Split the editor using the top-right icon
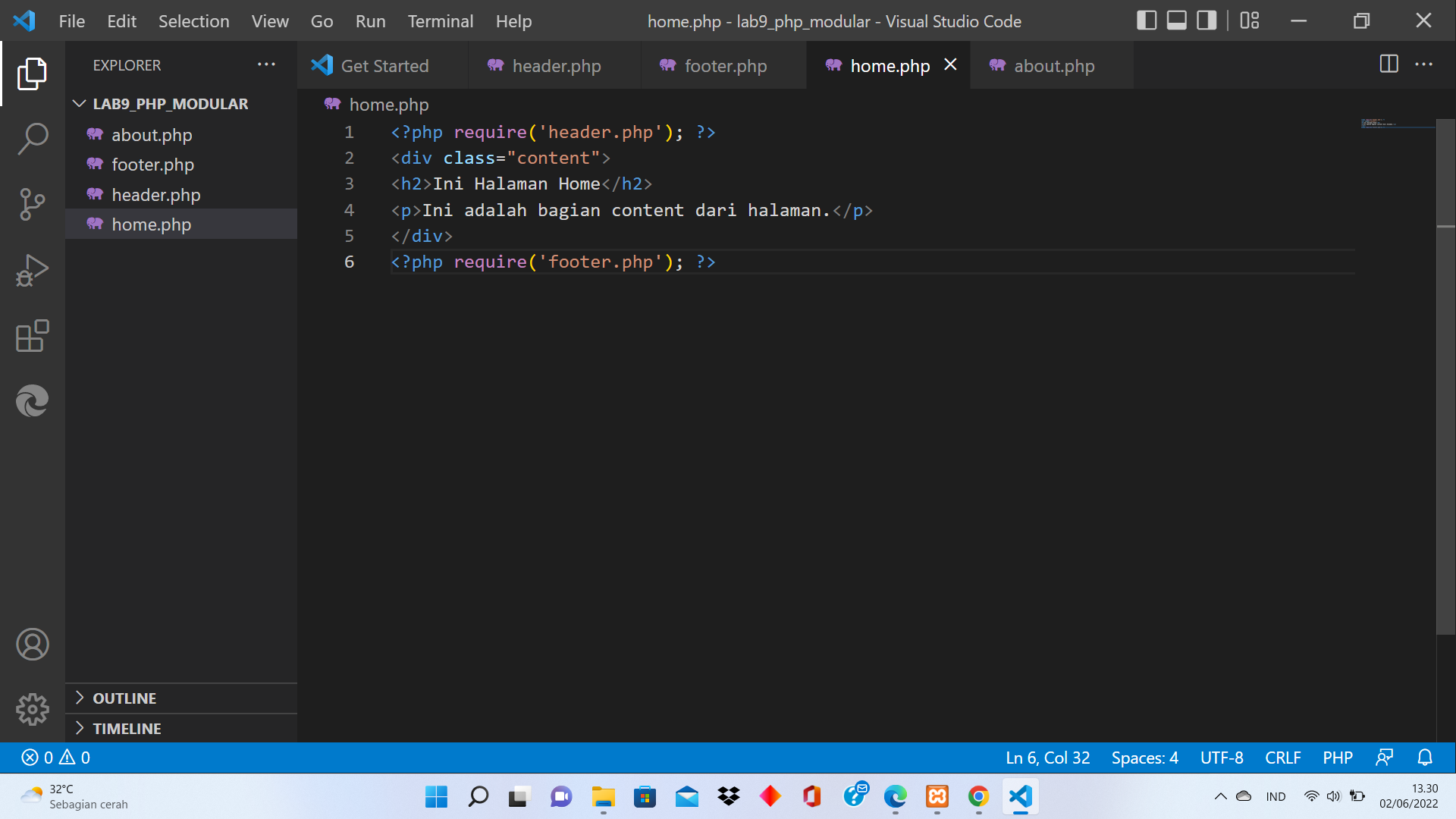Viewport: 1456px width, 819px height. click(x=1389, y=64)
